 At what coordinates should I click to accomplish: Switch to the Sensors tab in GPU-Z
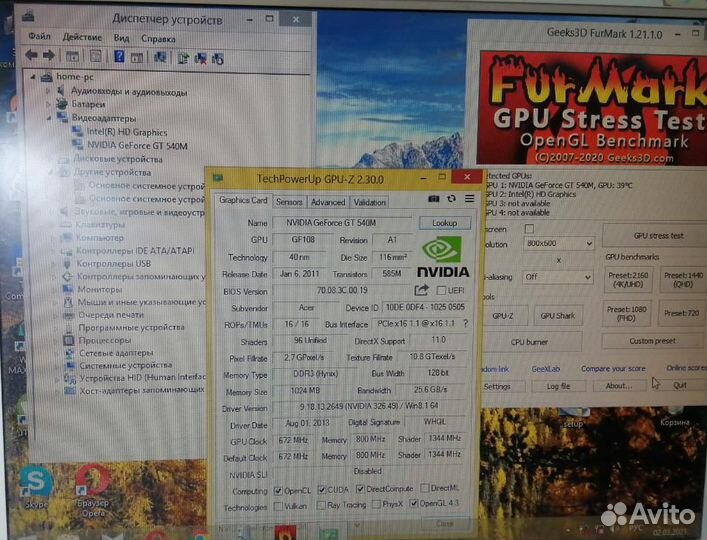pyautogui.click(x=289, y=202)
